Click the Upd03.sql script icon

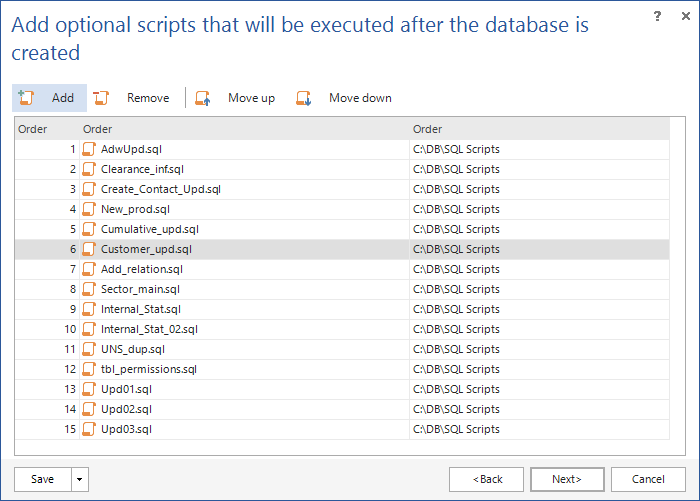(89, 429)
